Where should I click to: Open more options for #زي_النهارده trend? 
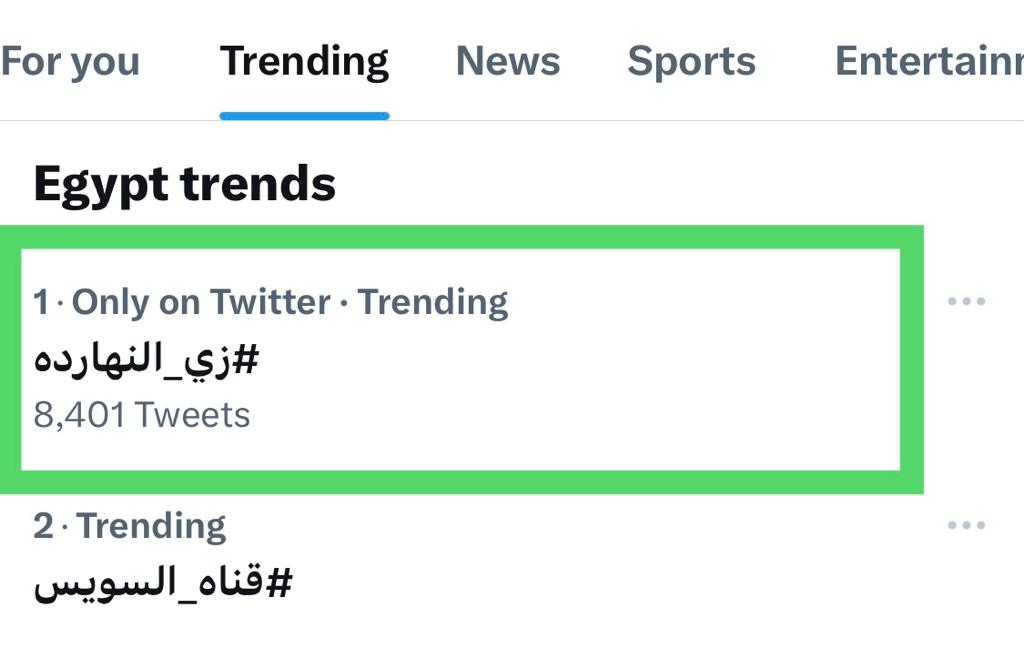(966, 301)
